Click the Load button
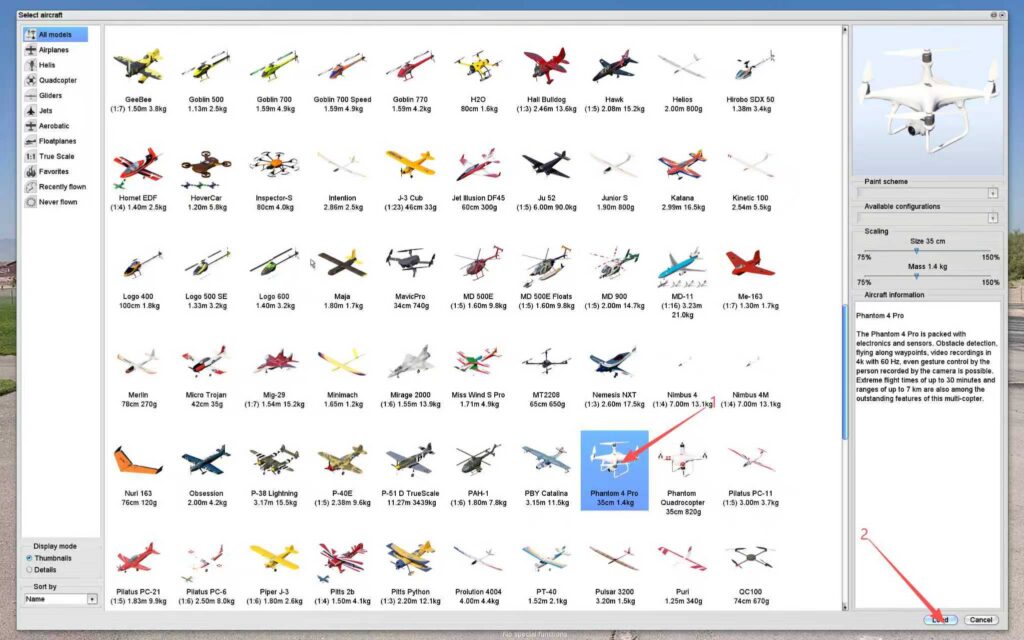The height and width of the screenshot is (640, 1024). 940,620
